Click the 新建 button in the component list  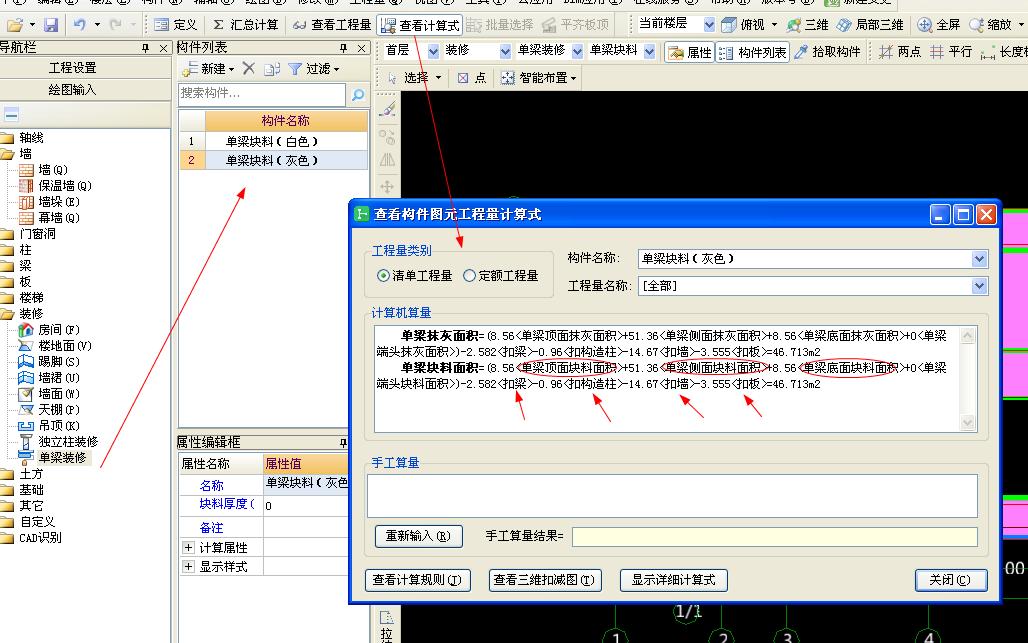point(208,69)
